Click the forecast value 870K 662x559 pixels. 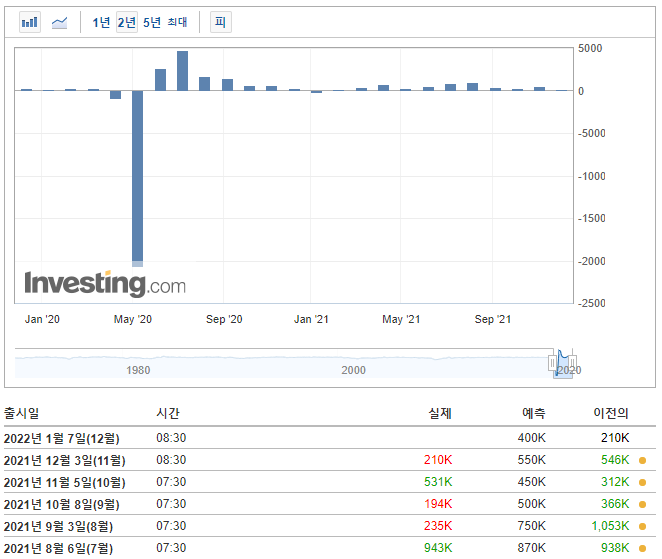[x=532, y=548]
